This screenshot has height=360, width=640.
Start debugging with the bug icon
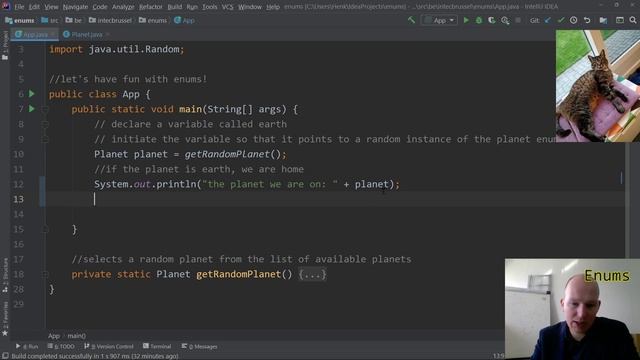click(478, 20)
